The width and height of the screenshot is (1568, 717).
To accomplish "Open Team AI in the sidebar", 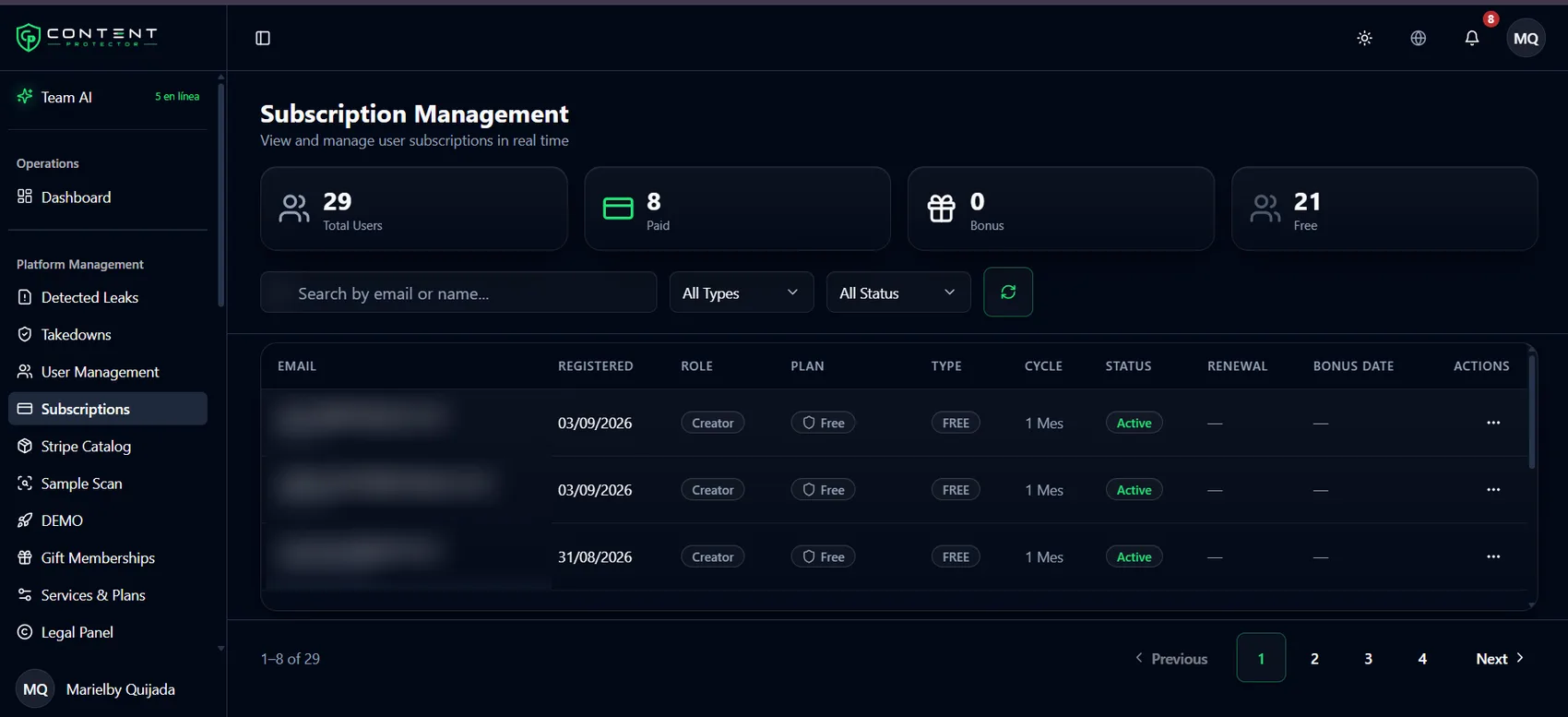I will pyautogui.click(x=108, y=97).
